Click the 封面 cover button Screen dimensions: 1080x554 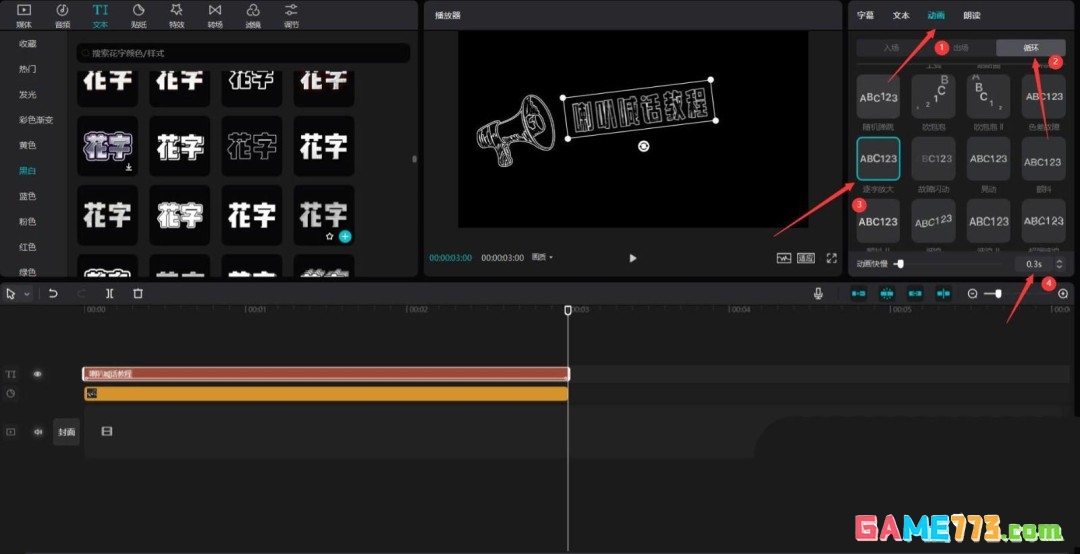pyautogui.click(x=66, y=432)
